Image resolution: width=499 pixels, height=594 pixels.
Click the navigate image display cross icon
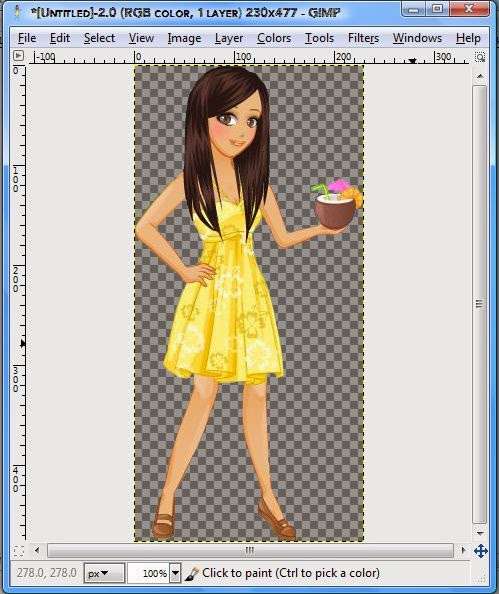pos(480,551)
